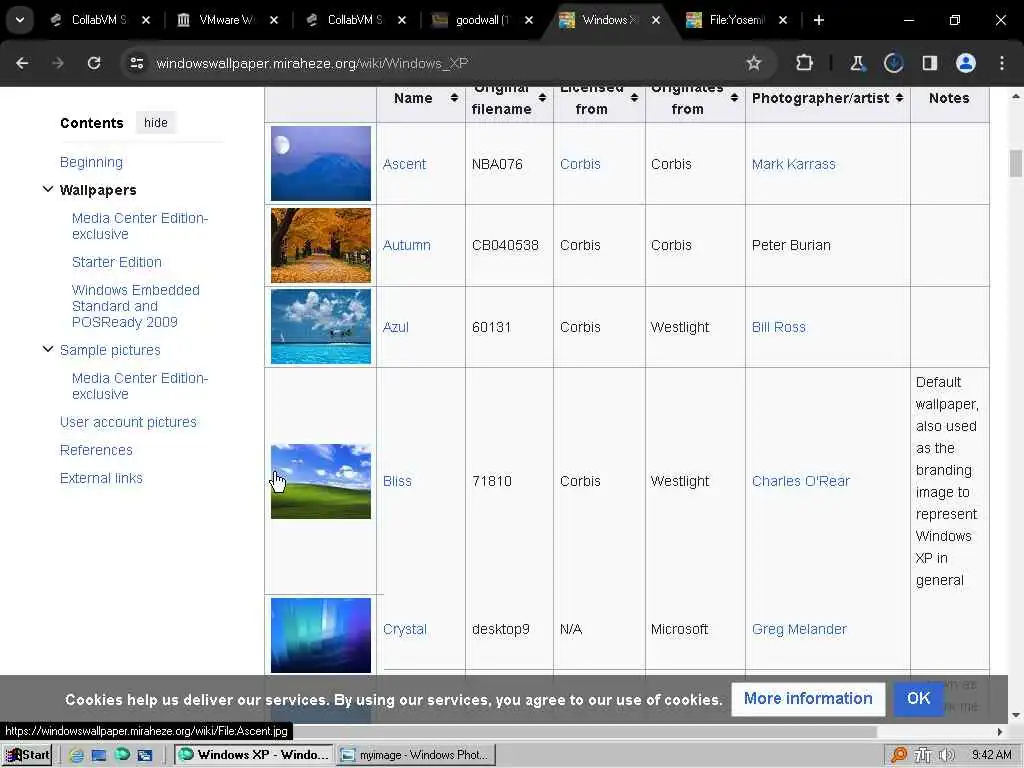Screen dimensions: 1024x768
Task: Go back to the previous page
Action: (22, 63)
